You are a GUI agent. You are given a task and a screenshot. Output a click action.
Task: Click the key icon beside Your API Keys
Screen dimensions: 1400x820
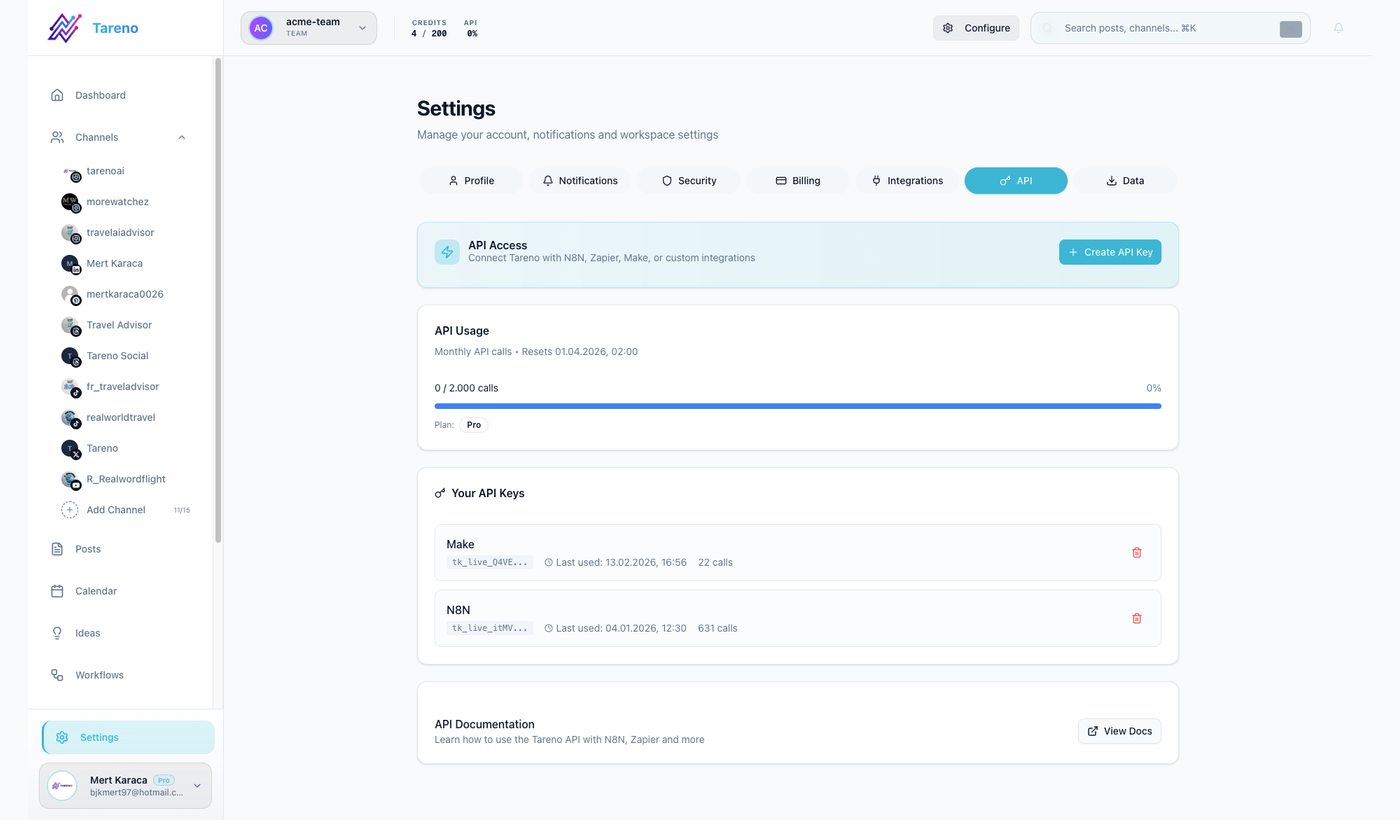[440, 493]
